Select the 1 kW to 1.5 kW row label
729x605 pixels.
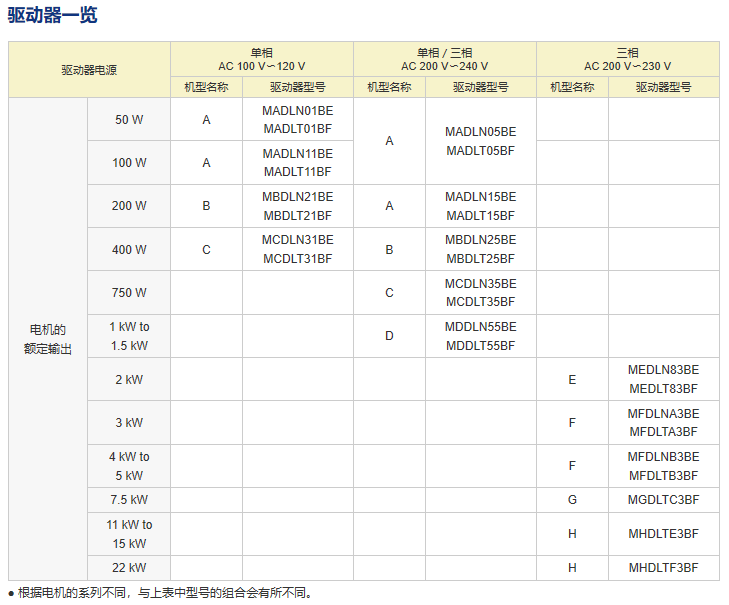point(129,336)
